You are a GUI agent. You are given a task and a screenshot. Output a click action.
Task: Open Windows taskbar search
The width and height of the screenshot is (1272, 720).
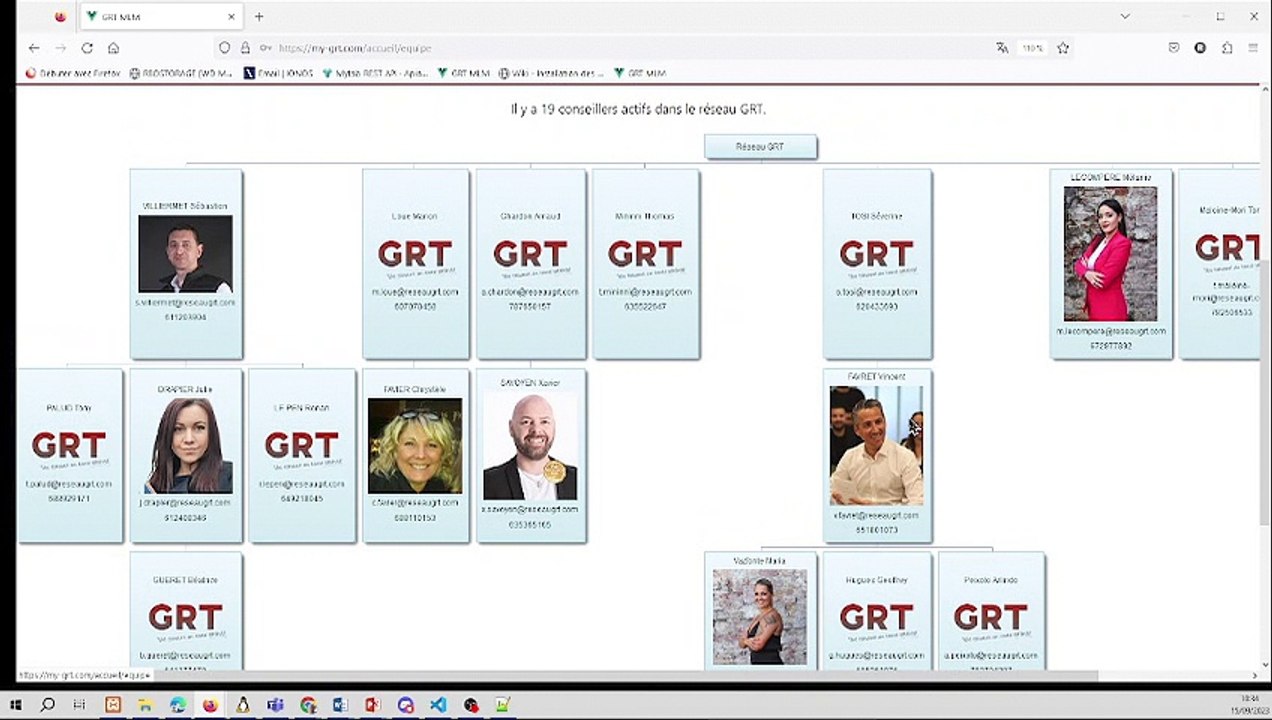point(47,705)
